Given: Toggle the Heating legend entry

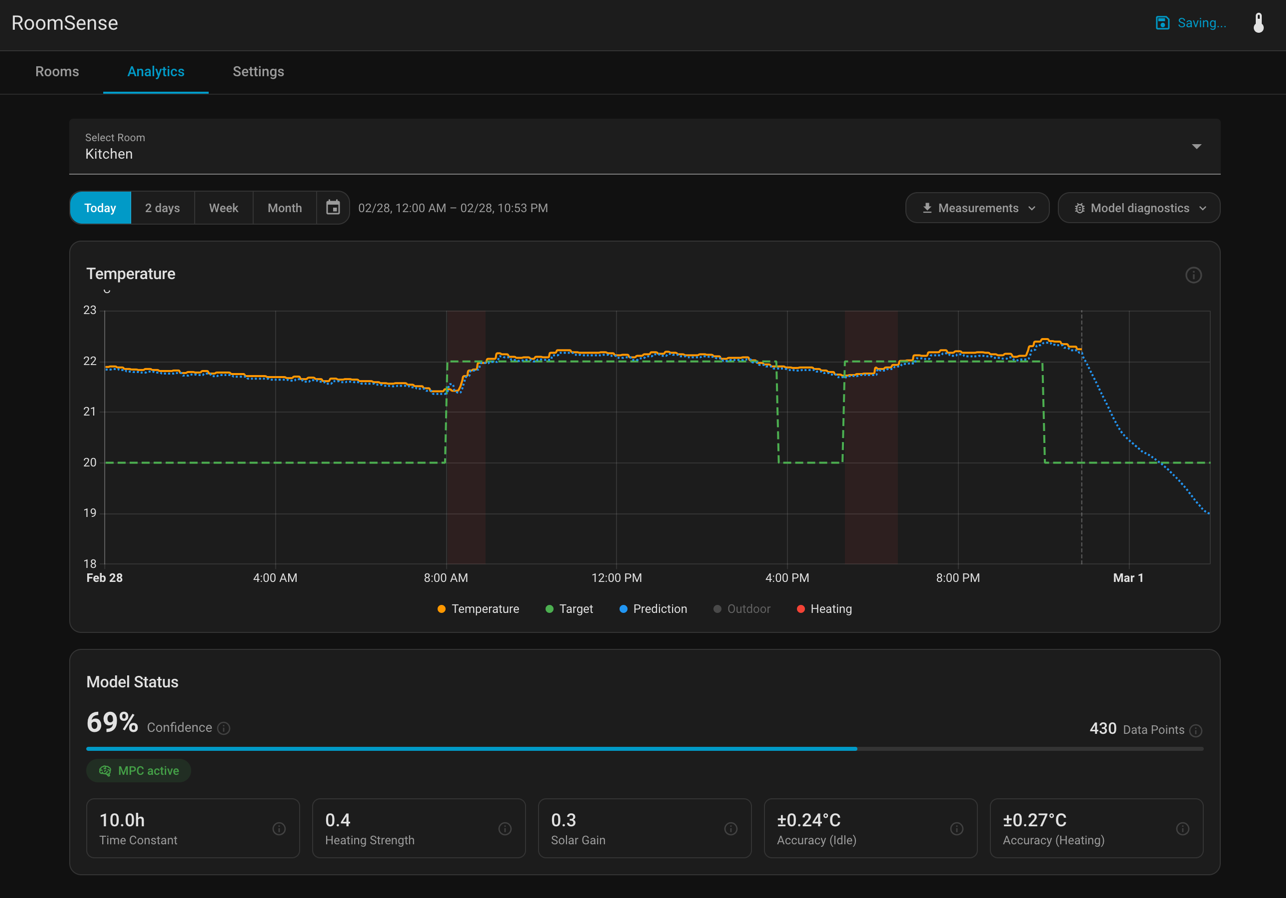Looking at the screenshot, I should 823,609.
